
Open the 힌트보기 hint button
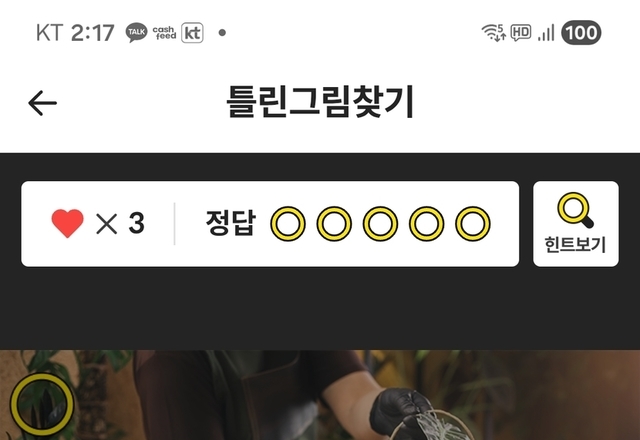click(x=576, y=224)
